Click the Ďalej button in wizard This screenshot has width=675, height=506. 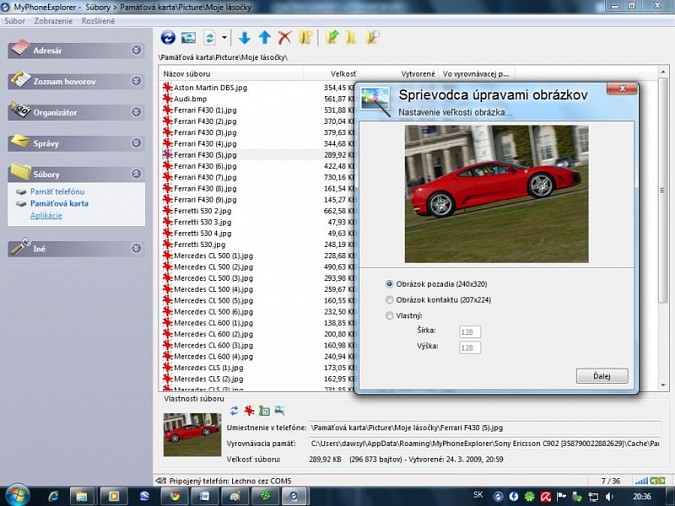[x=602, y=376]
